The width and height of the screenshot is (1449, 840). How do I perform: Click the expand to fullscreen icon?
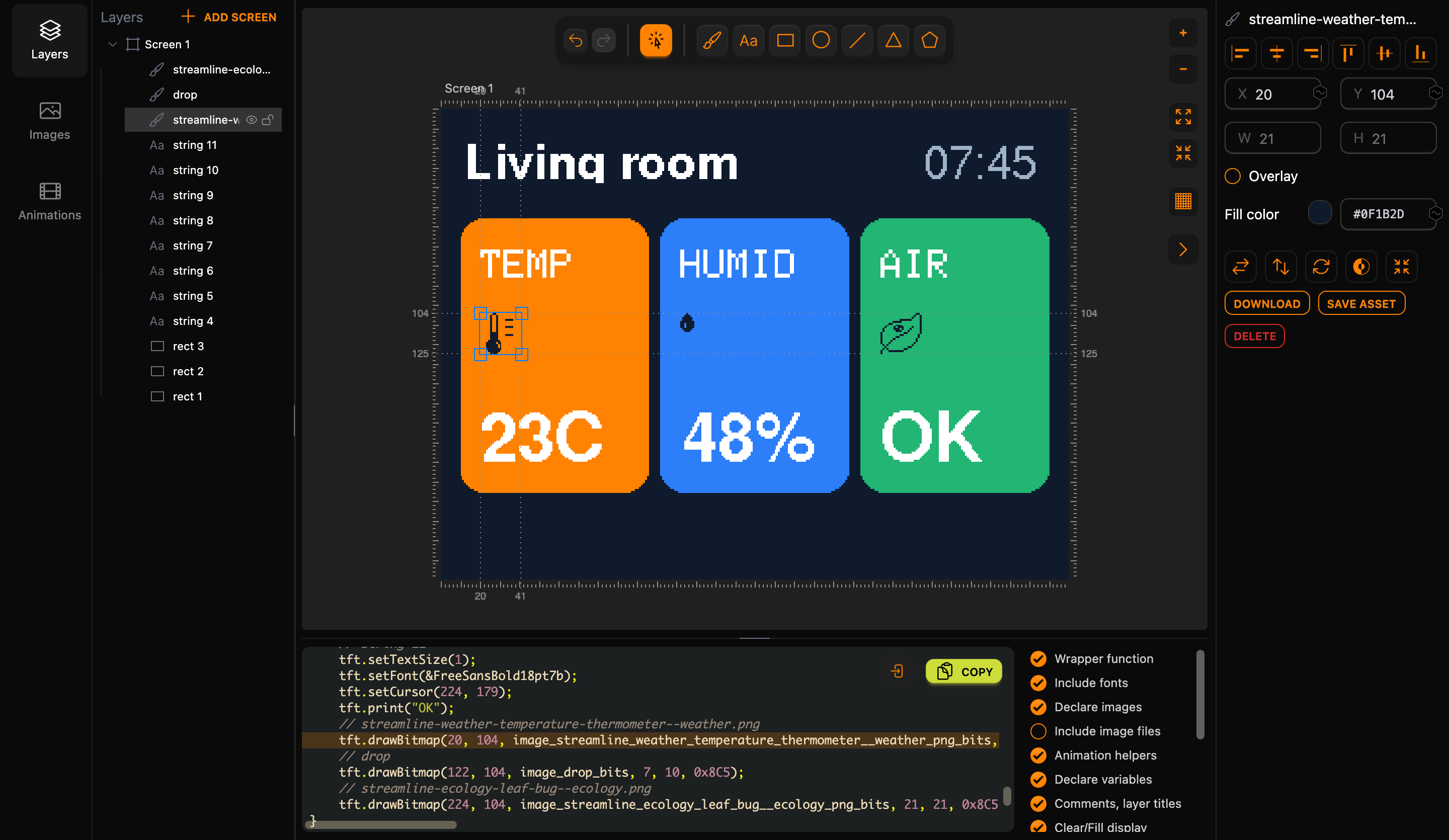point(1183,117)
